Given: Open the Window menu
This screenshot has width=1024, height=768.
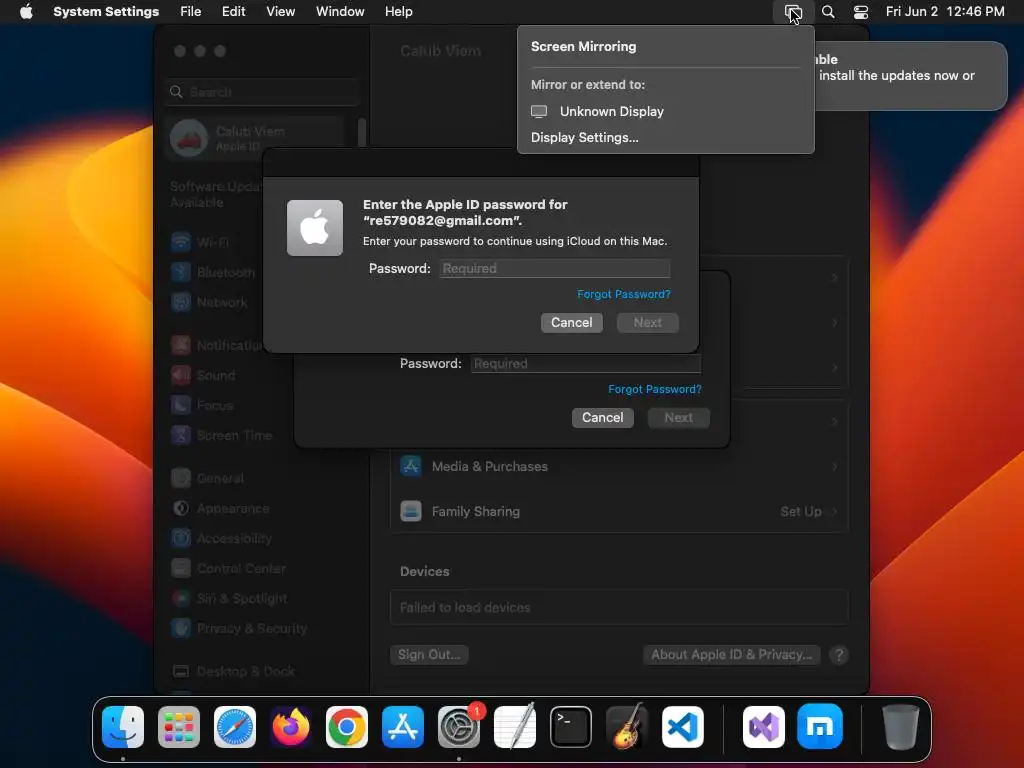Looking at the screenshot, I should 340,12.
